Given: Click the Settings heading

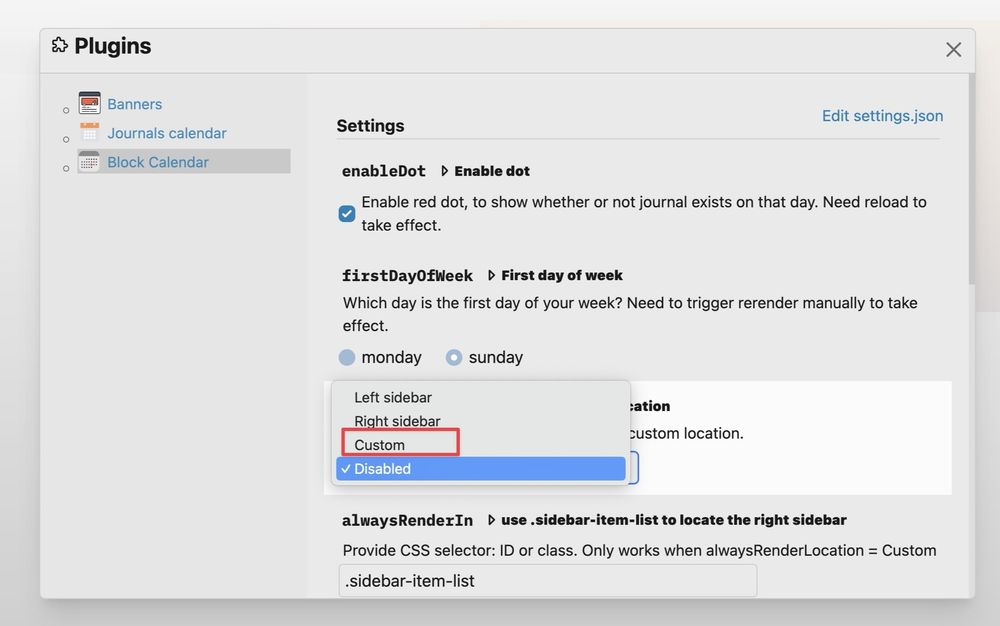Looking at the screenshot, I should pyautogui.click(x=370, y=126).
